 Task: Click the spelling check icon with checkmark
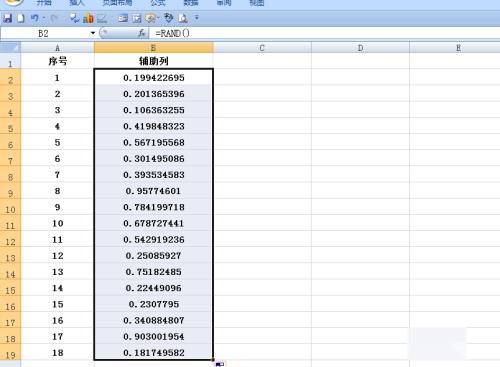click(74, 18)
